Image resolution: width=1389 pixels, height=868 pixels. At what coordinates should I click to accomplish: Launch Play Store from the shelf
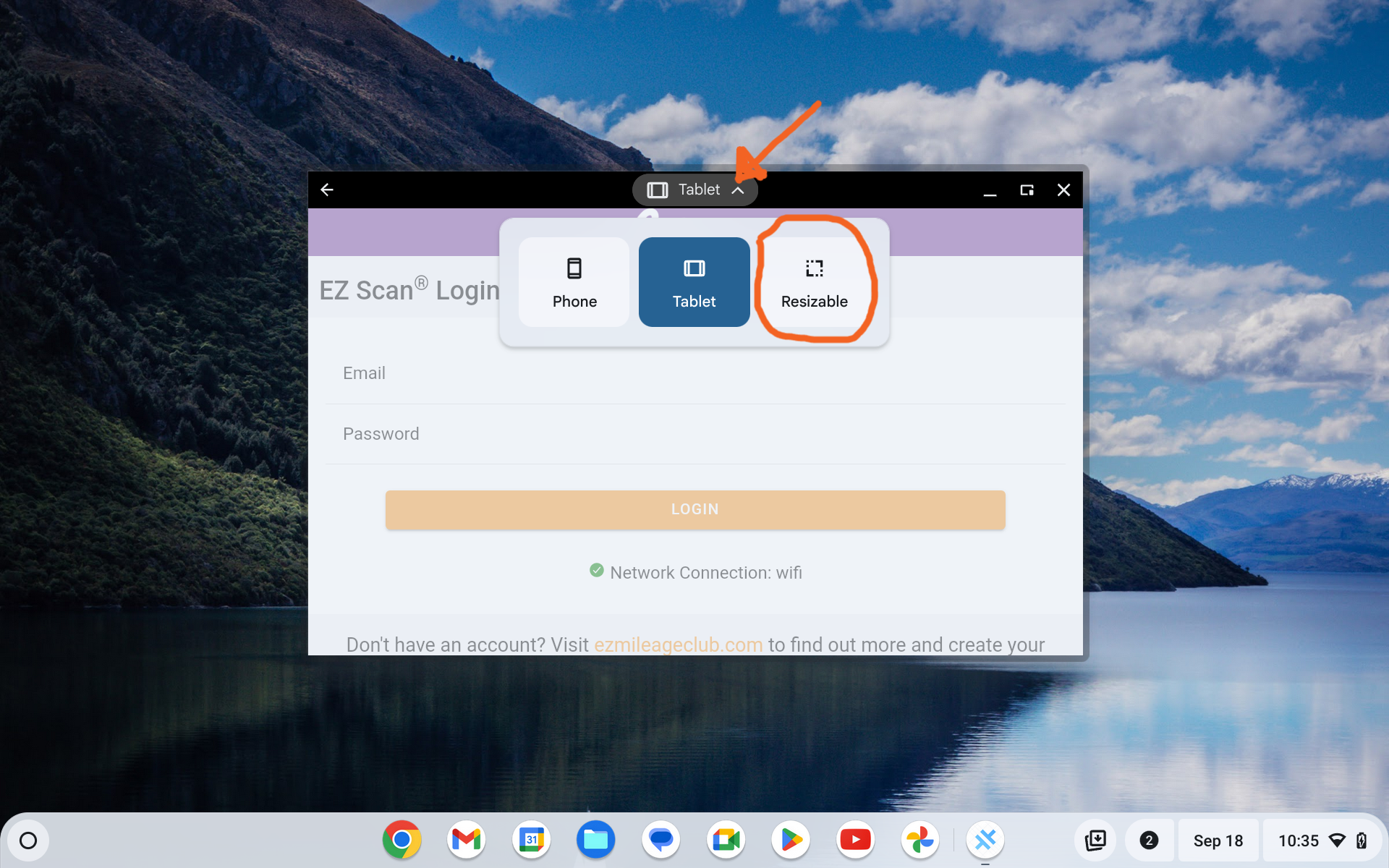[791, 840]
